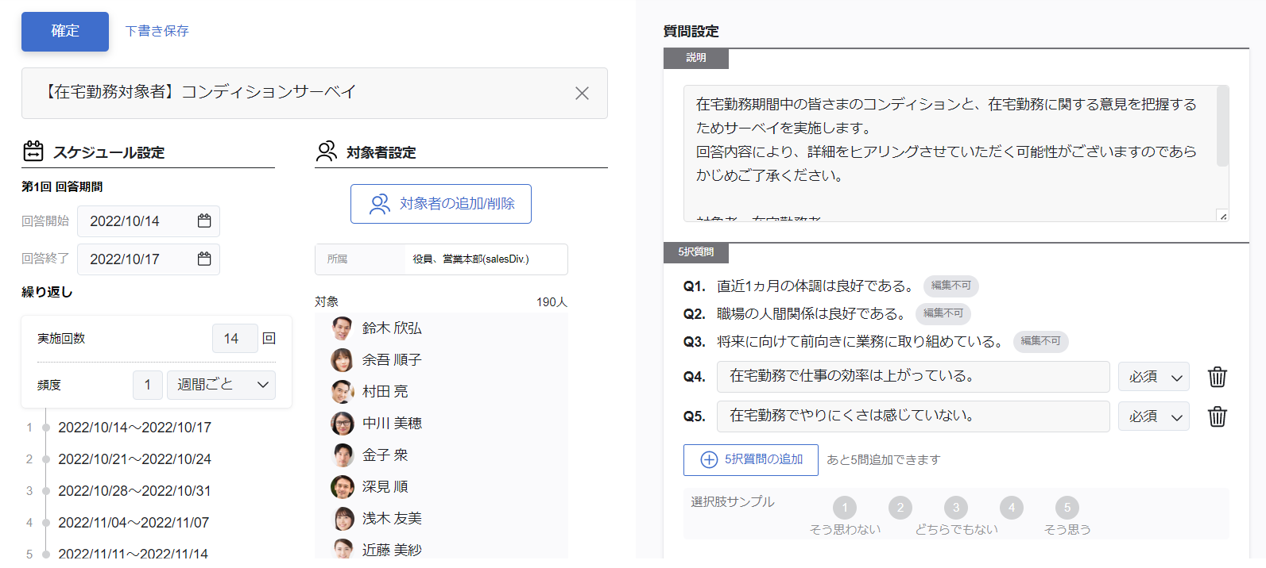Click 鈴木 欣弘's avatar in target list
This screenshot has width=1266, height=568.
point(342,328)
